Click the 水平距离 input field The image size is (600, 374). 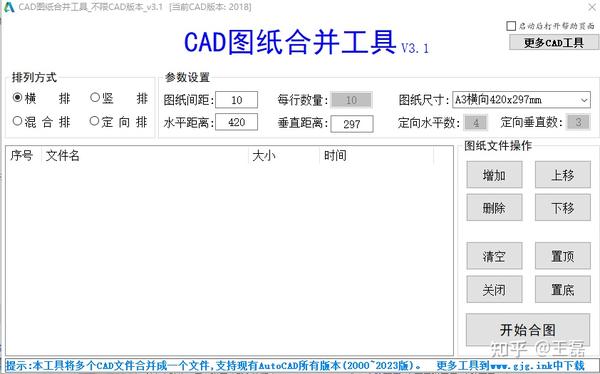point(236,122)
